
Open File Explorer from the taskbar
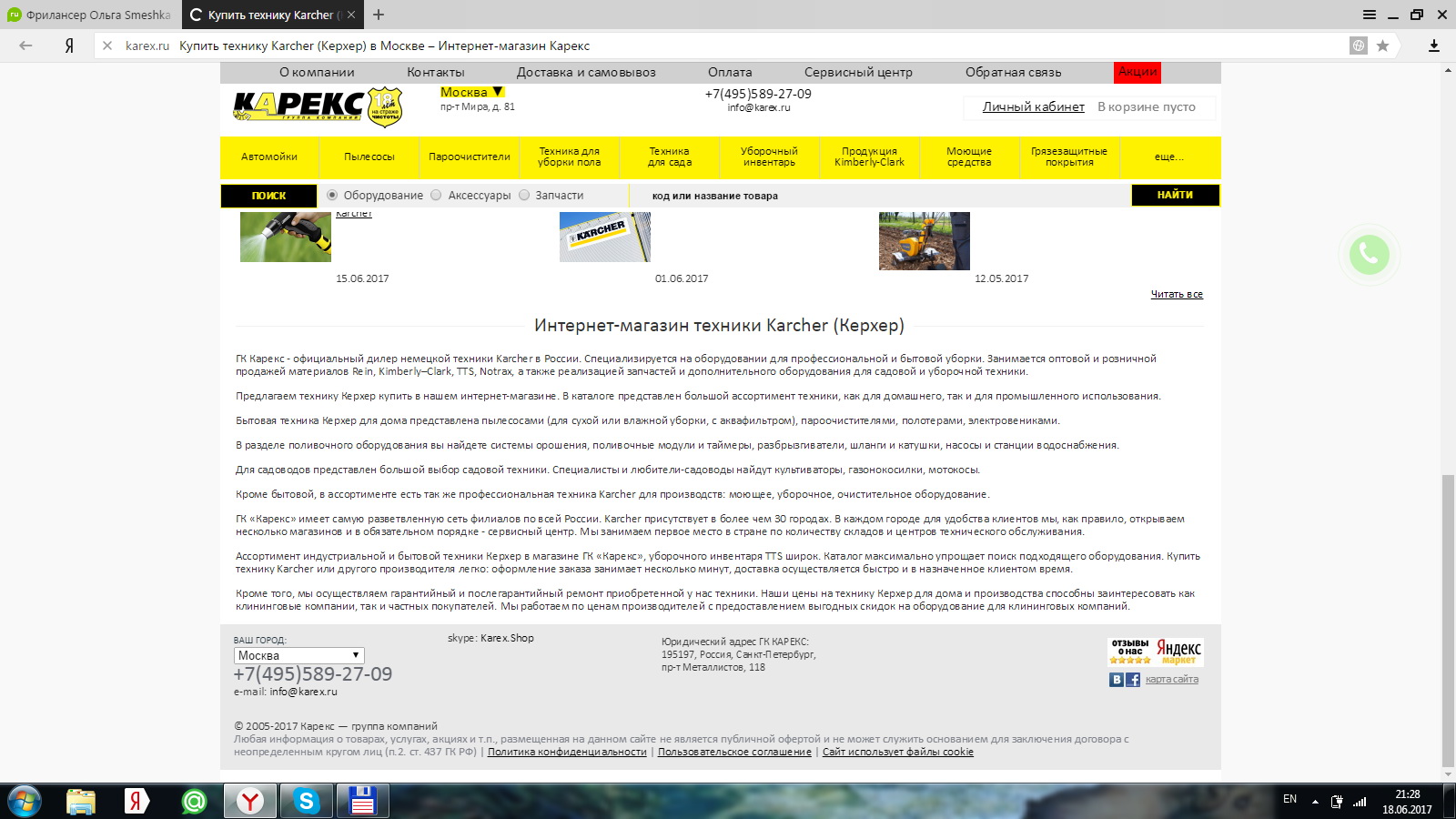pos(81,801)
